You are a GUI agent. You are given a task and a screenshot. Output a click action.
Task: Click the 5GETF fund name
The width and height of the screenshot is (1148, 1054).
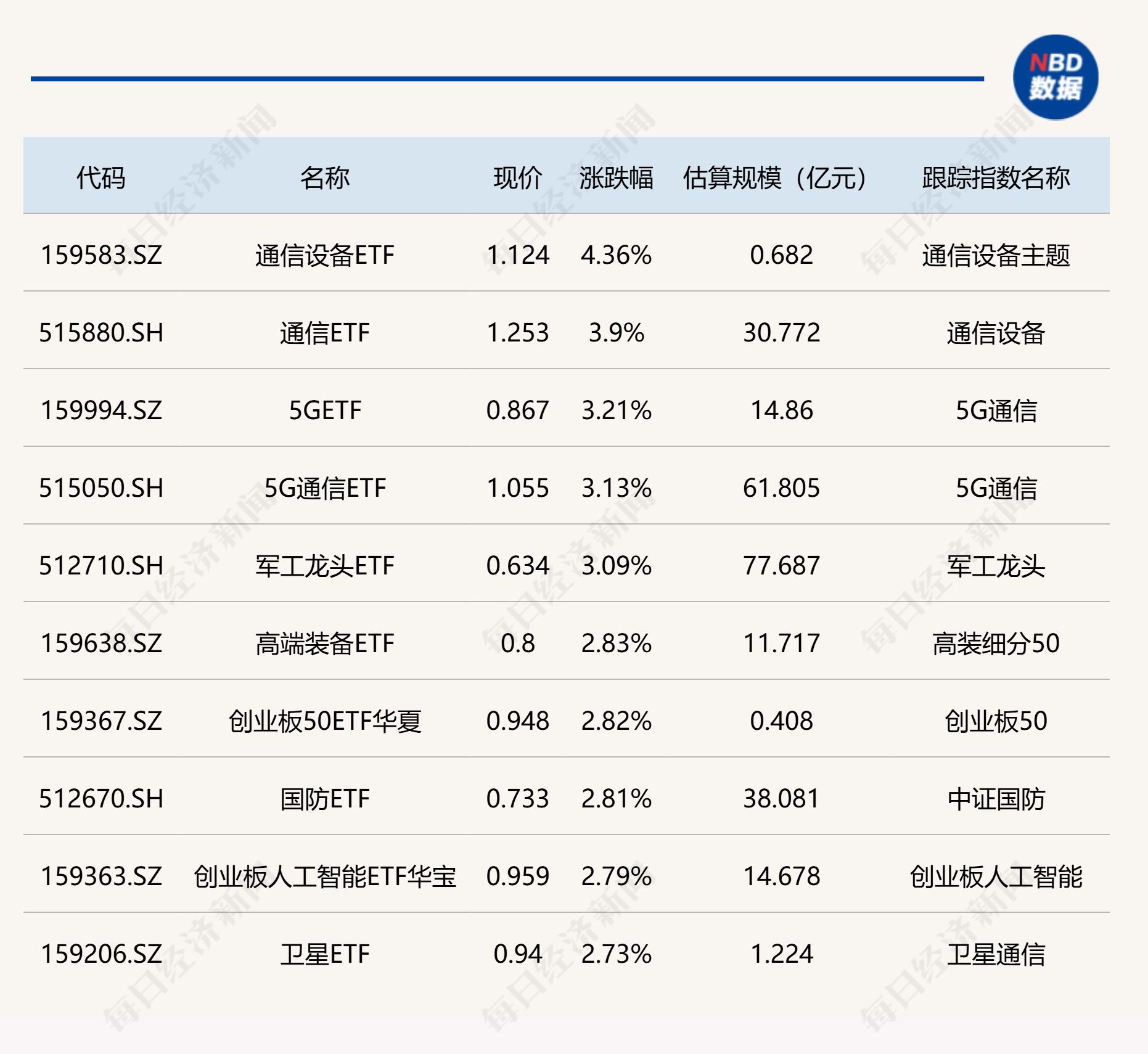click(327, 411)
